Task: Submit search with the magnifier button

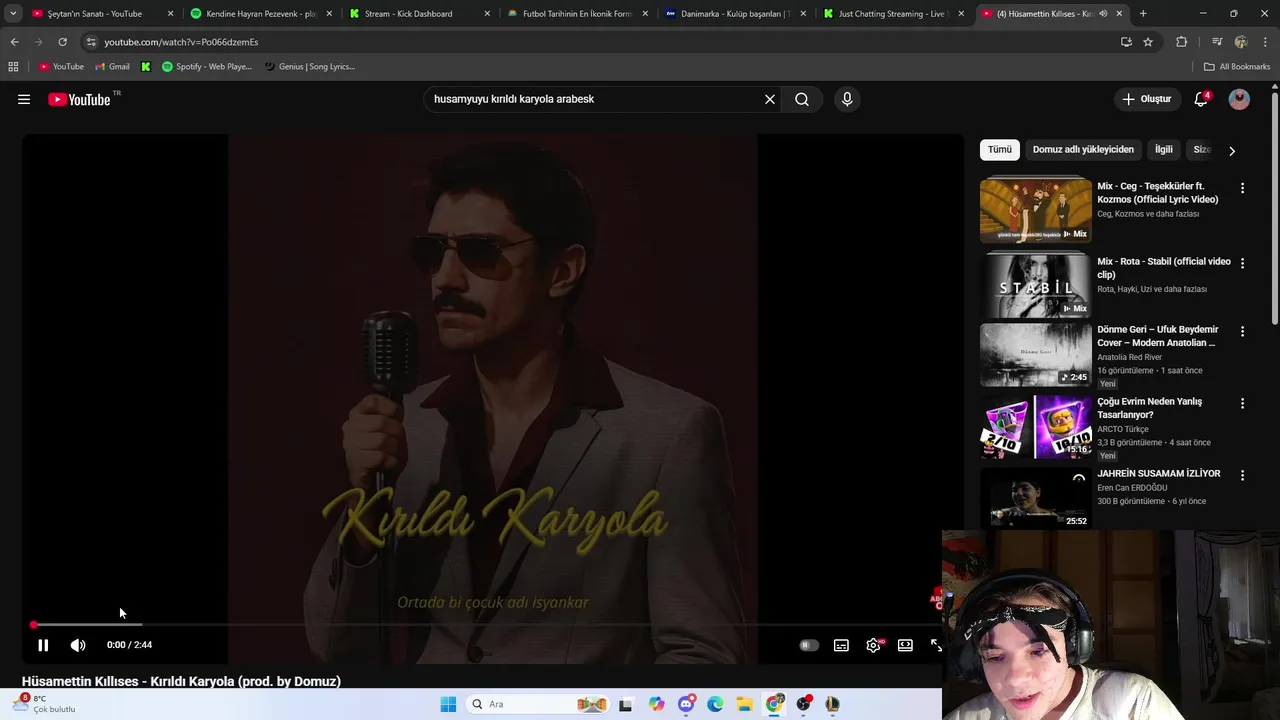Action: 802,99
